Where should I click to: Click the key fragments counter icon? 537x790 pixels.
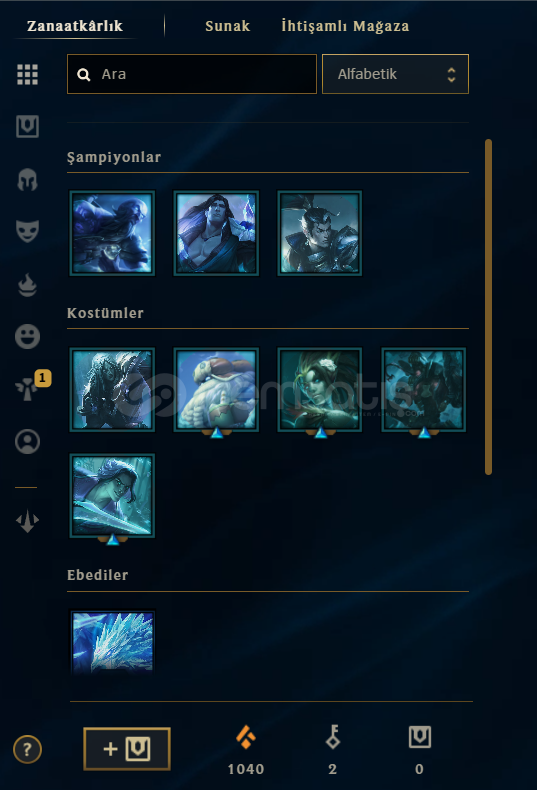coord(332,737)
